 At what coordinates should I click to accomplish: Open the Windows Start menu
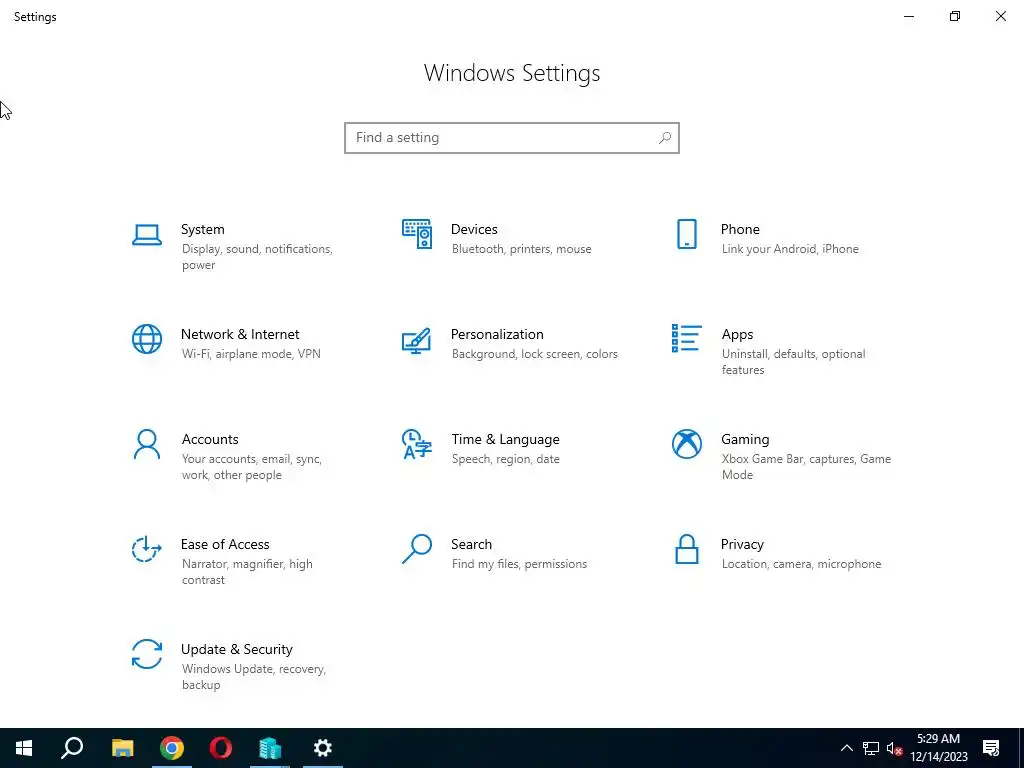[x=24, y=748]
